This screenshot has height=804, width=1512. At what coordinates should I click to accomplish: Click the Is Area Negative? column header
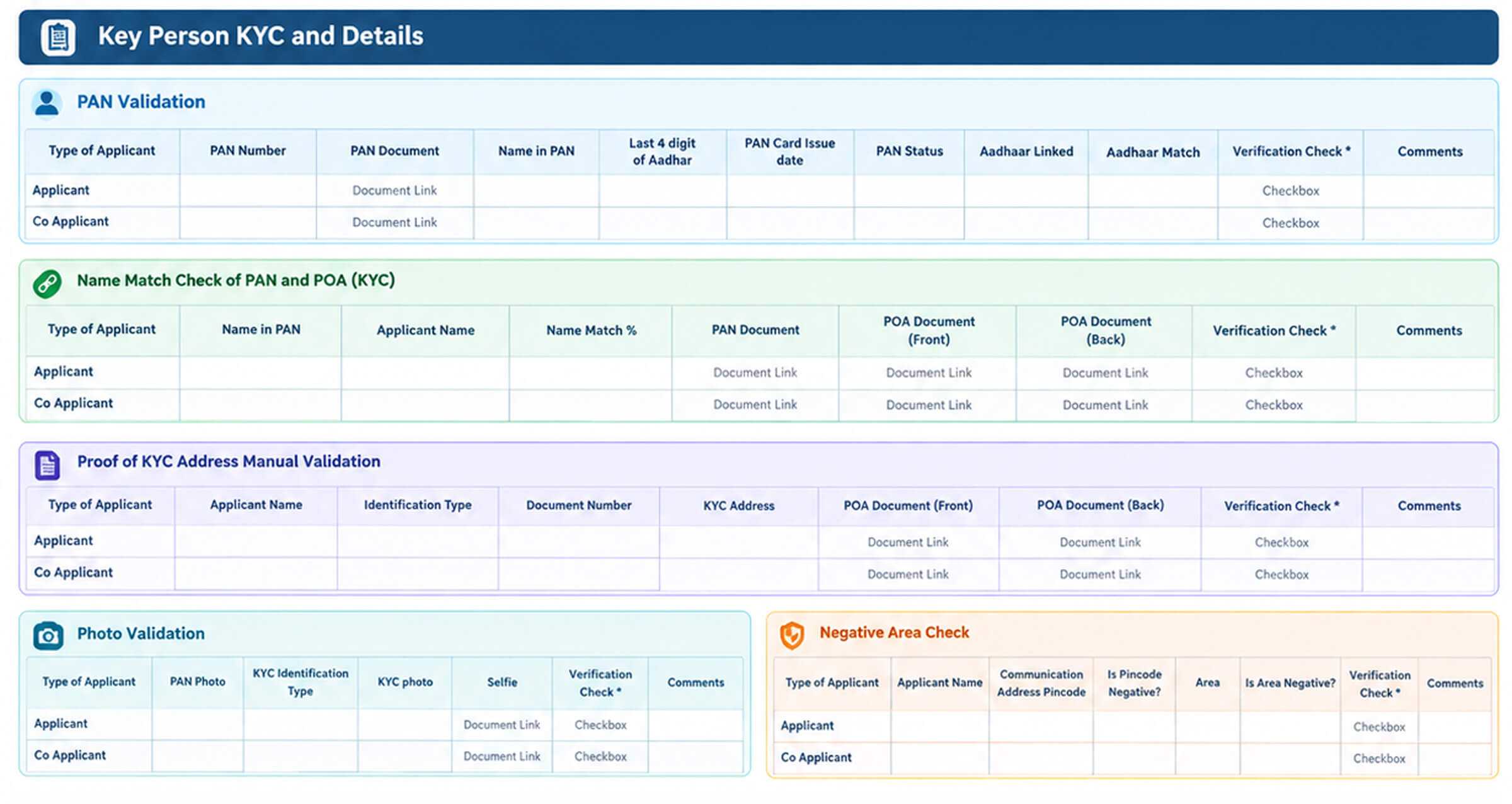click(x=1290, y=684)
